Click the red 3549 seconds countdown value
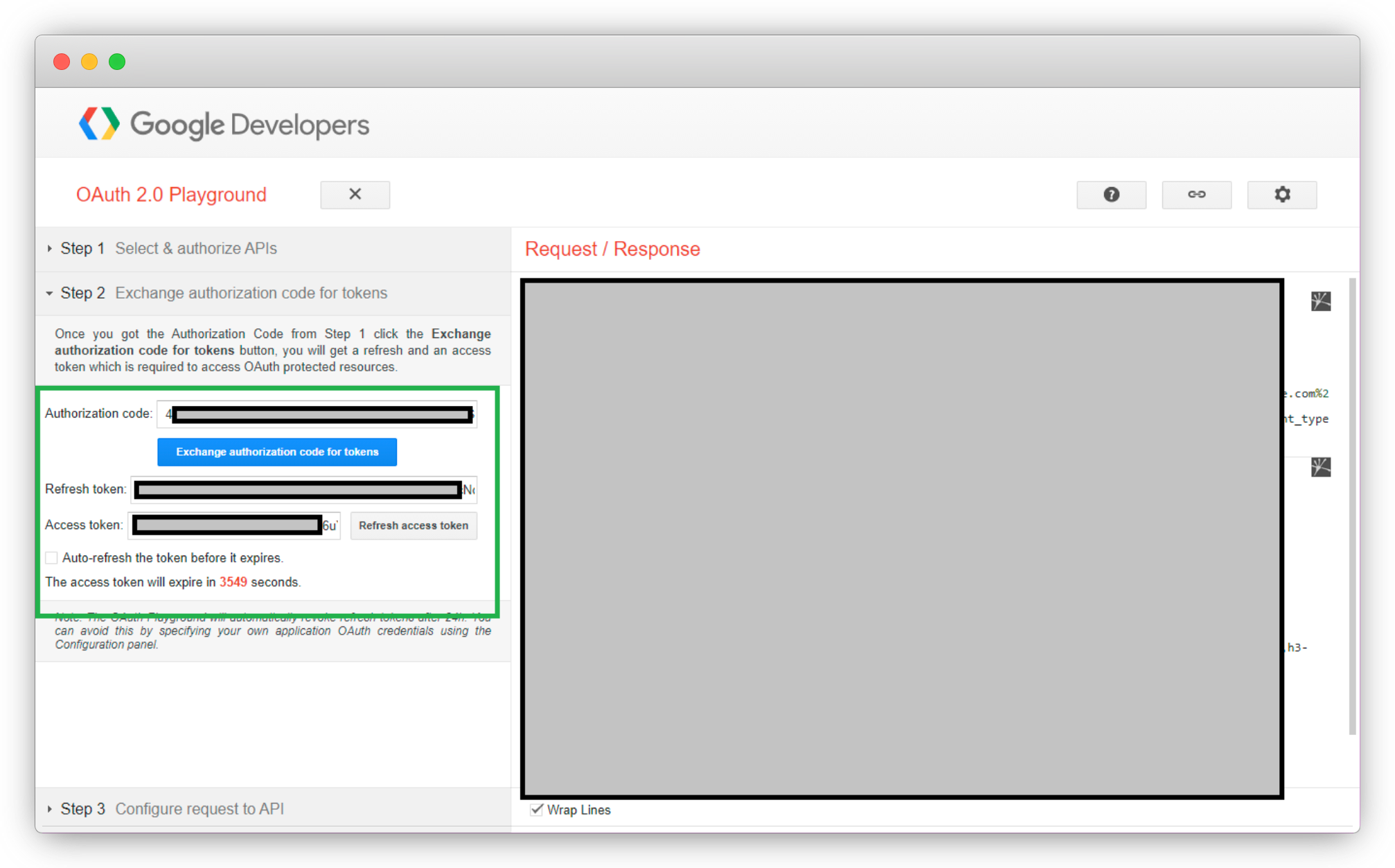Screen dimensions: 1395x868 [233, 582]
